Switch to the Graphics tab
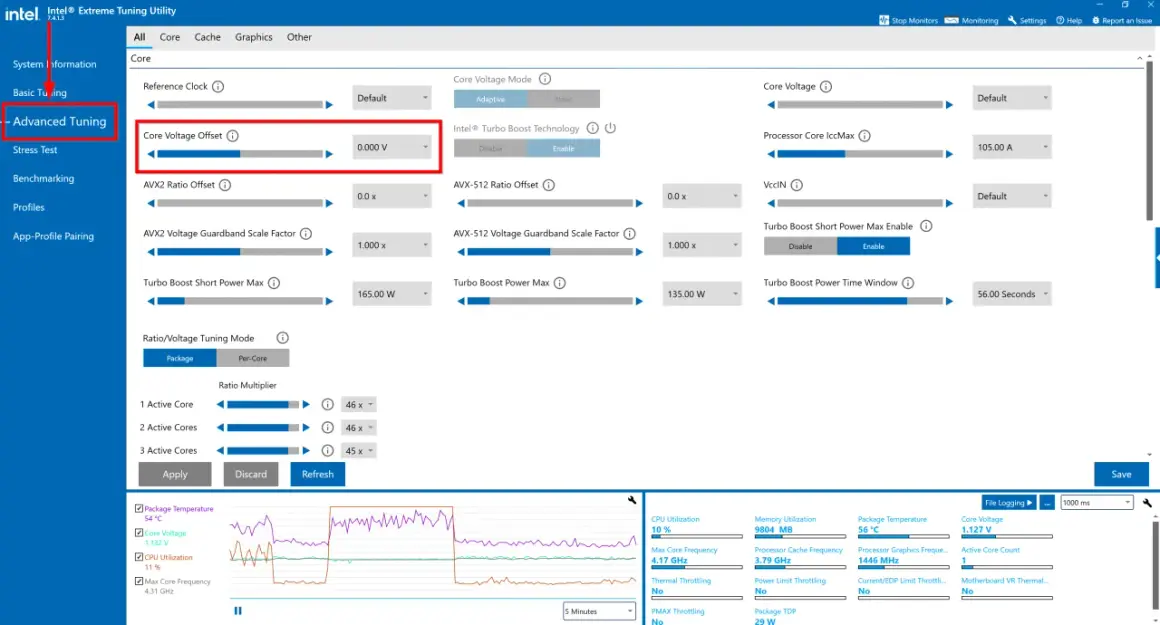This screenshot has width=1160, height=625. pos(254,37)
